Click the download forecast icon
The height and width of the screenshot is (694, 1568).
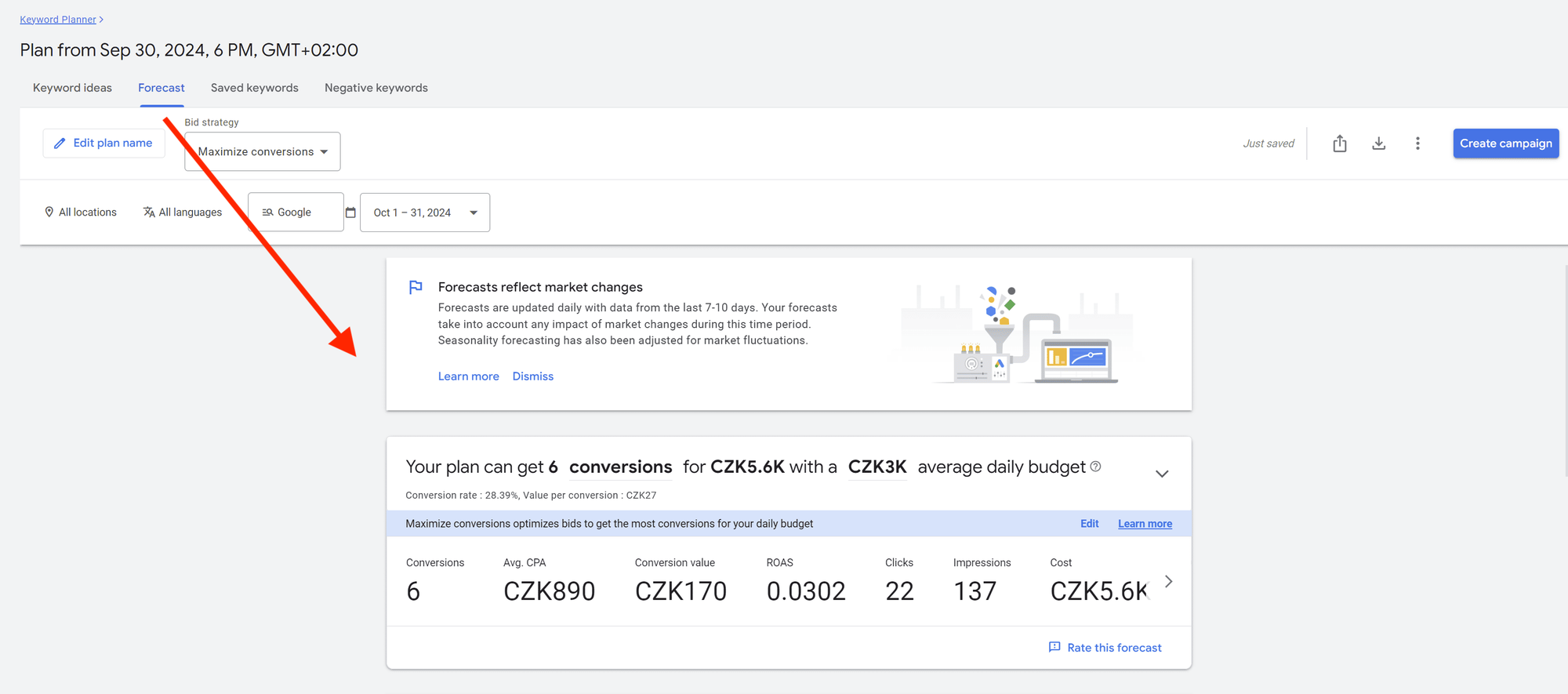click(1379, 144)
